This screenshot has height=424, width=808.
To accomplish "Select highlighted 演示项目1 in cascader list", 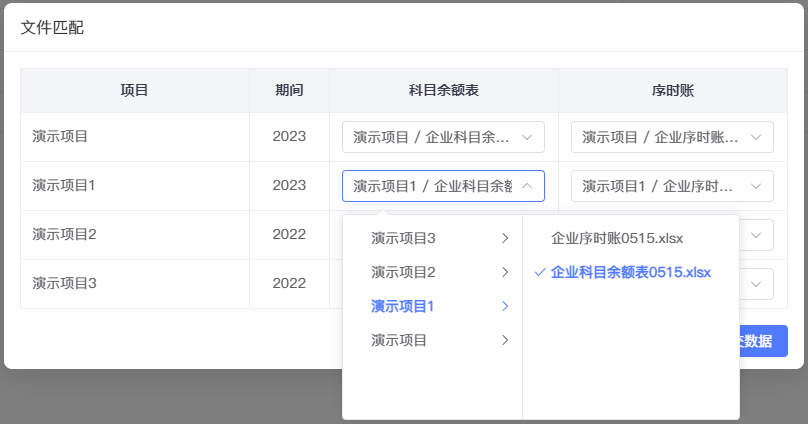I will tap(432, 306).
